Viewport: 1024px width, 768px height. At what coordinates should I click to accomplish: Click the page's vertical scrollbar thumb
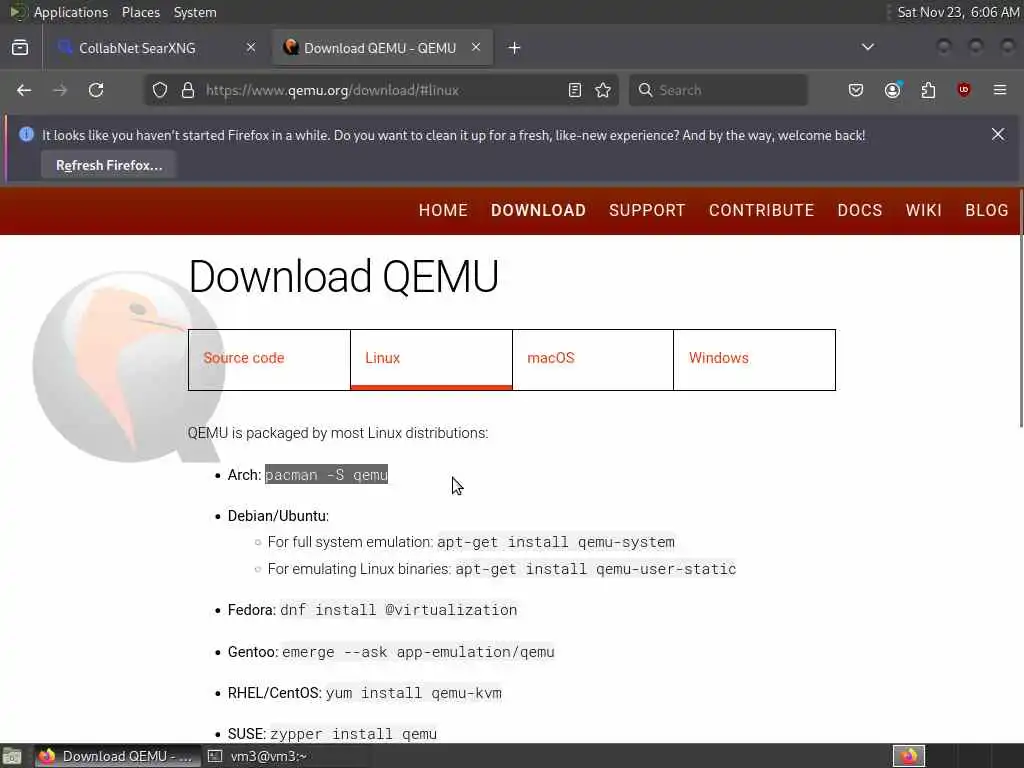point(1020,308)
